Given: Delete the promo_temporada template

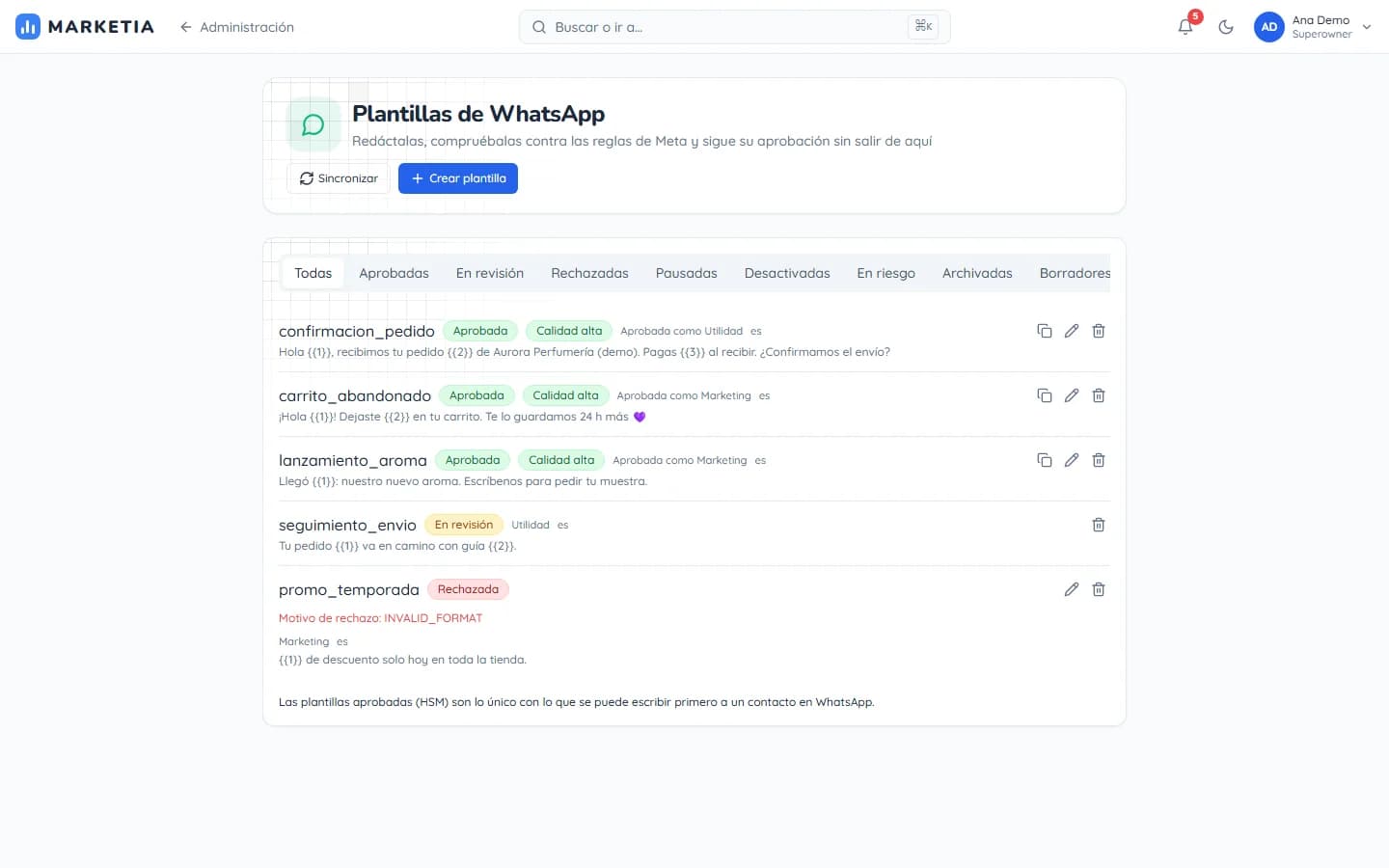Looking at the screenshot, I should 1099,589.
